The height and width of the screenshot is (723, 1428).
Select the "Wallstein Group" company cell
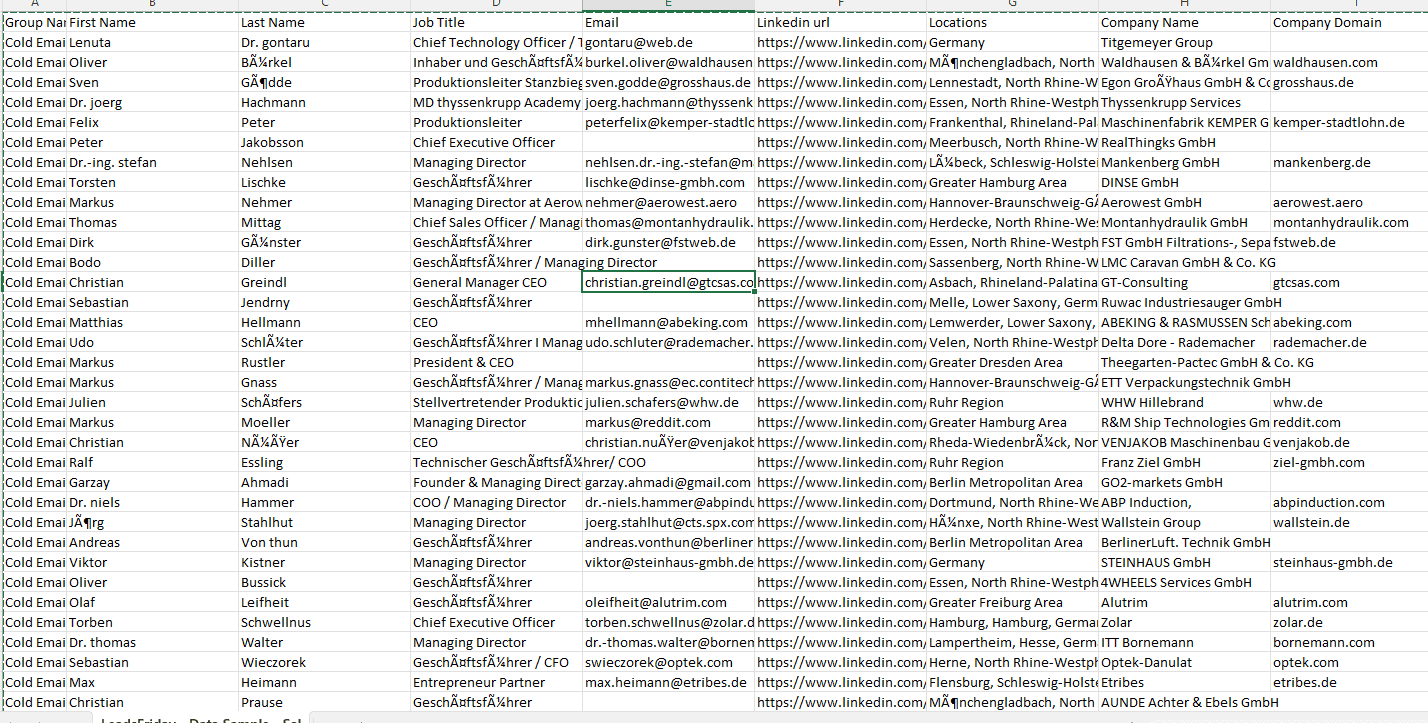coord(1184,522)
